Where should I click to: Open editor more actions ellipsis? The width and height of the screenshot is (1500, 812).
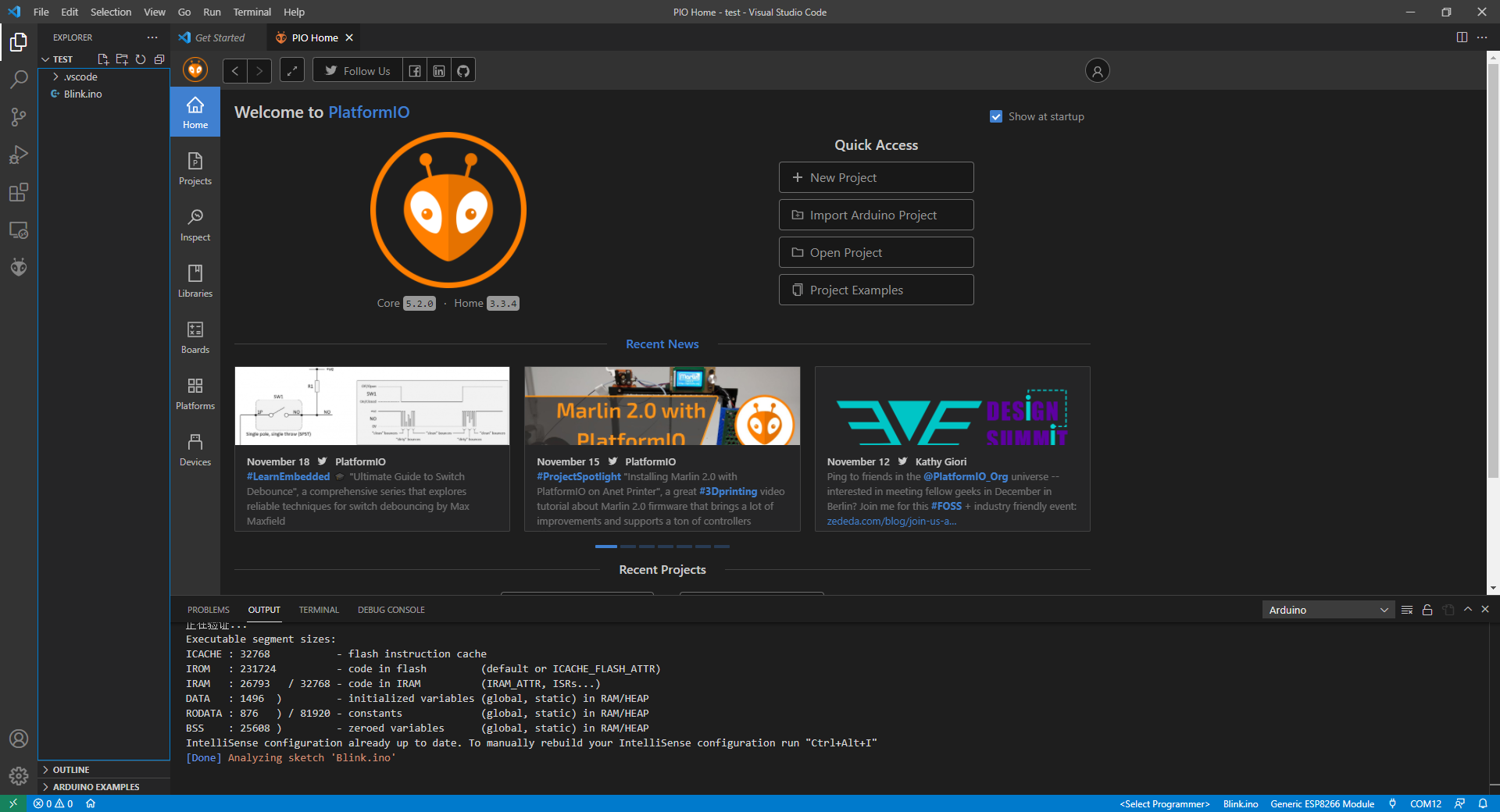pos(1482,37)
